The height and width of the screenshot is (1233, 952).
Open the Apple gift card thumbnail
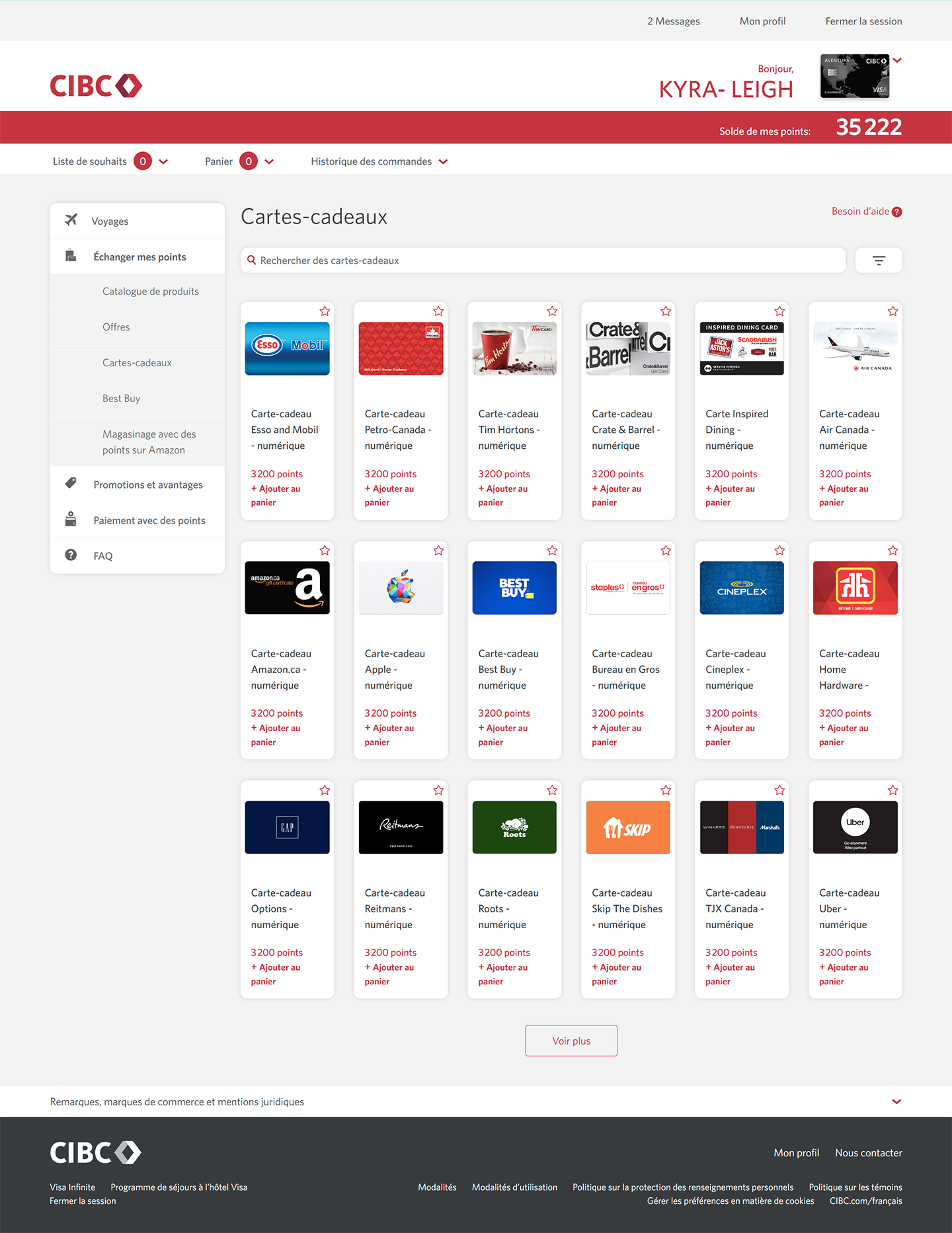point(401,588)
